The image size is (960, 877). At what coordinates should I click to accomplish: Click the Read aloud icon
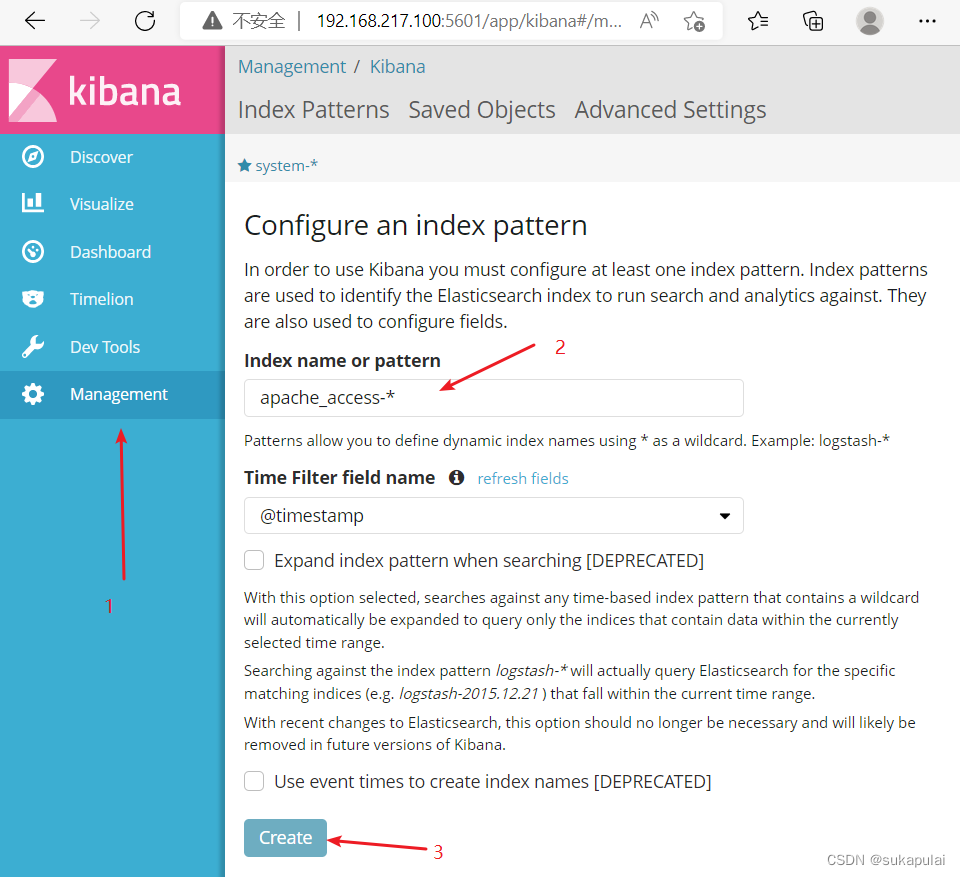649,21
